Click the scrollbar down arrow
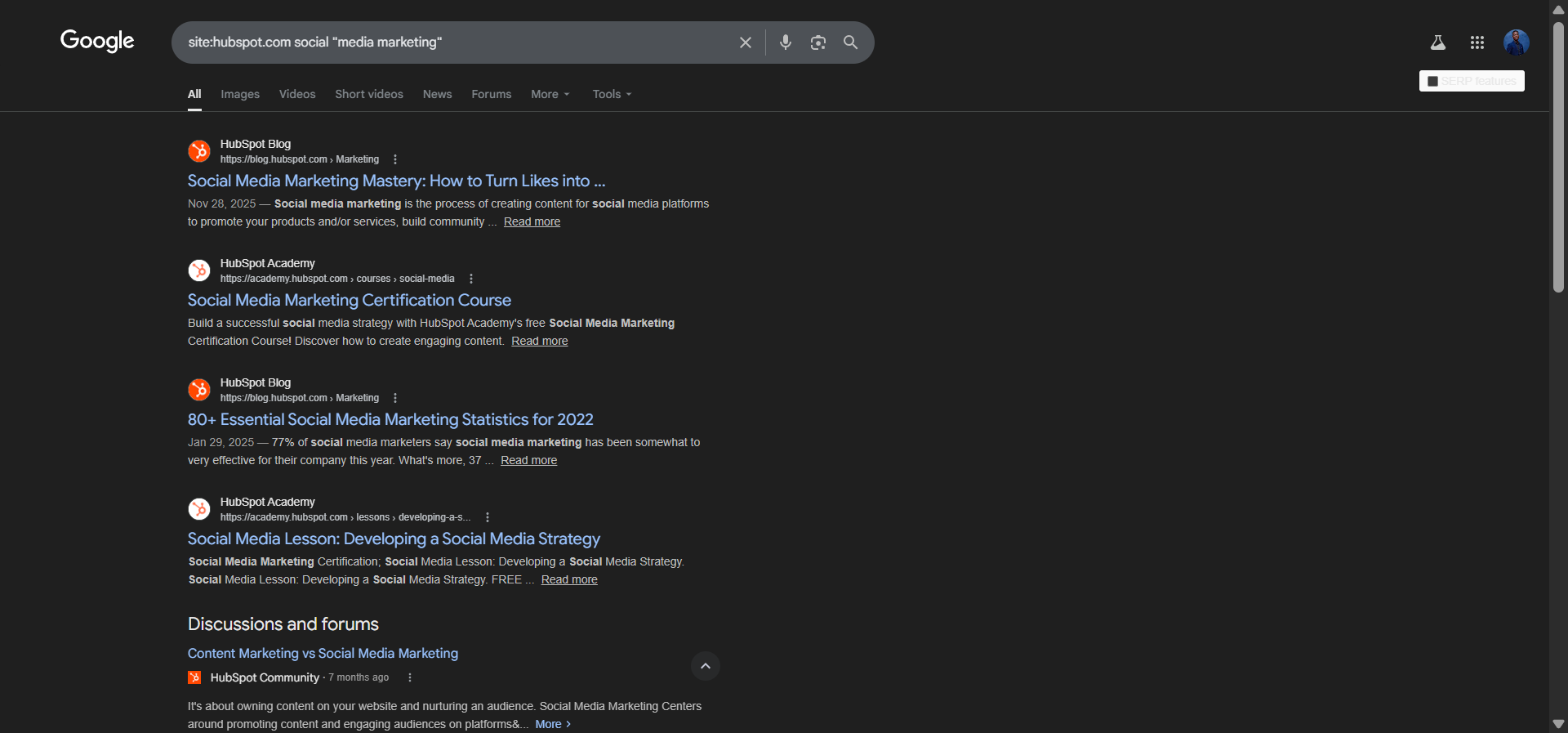 (1559, 724)
